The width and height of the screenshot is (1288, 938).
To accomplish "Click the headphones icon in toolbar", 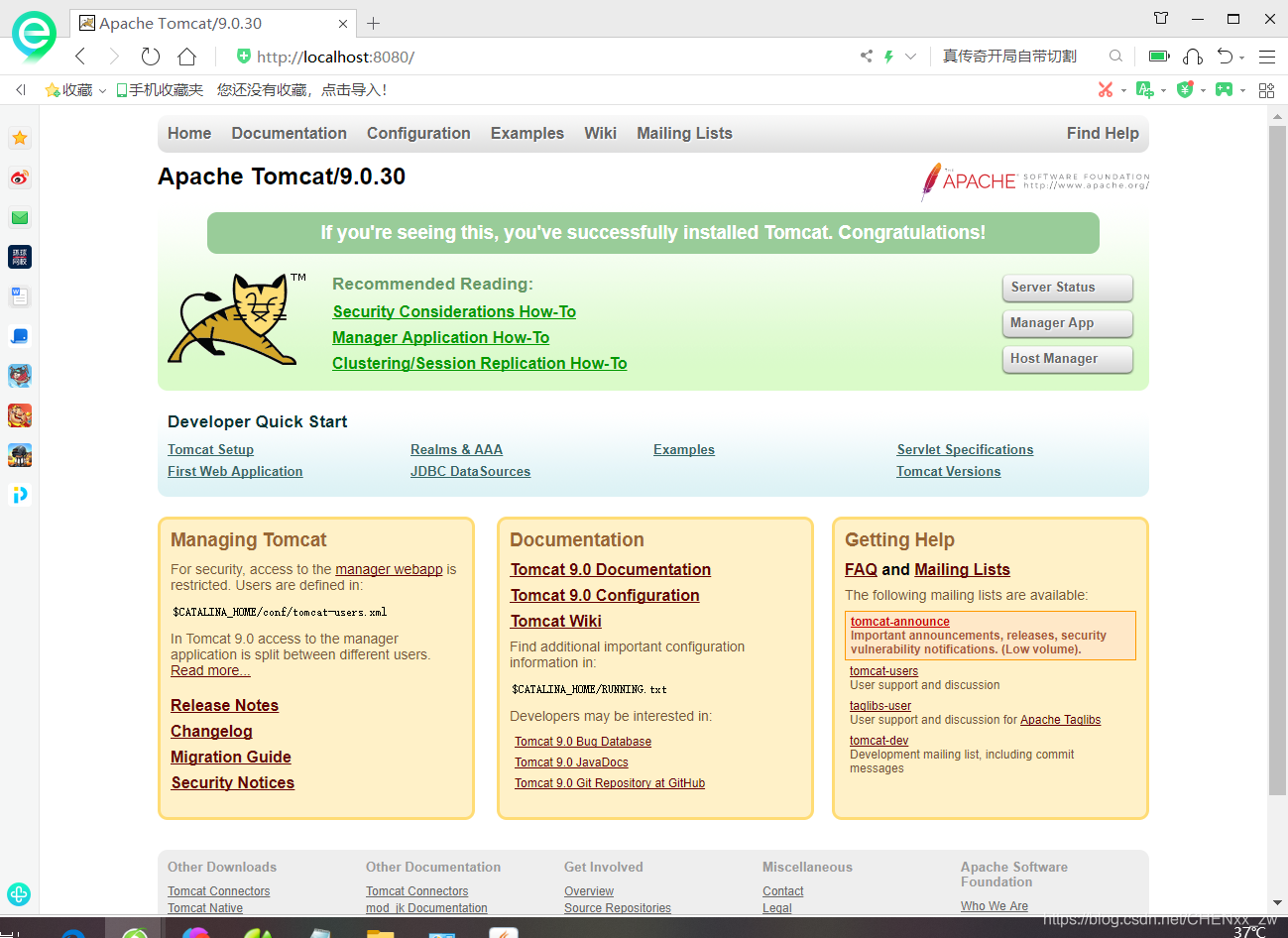I will pyautogui.click(x=1193, y=57).
